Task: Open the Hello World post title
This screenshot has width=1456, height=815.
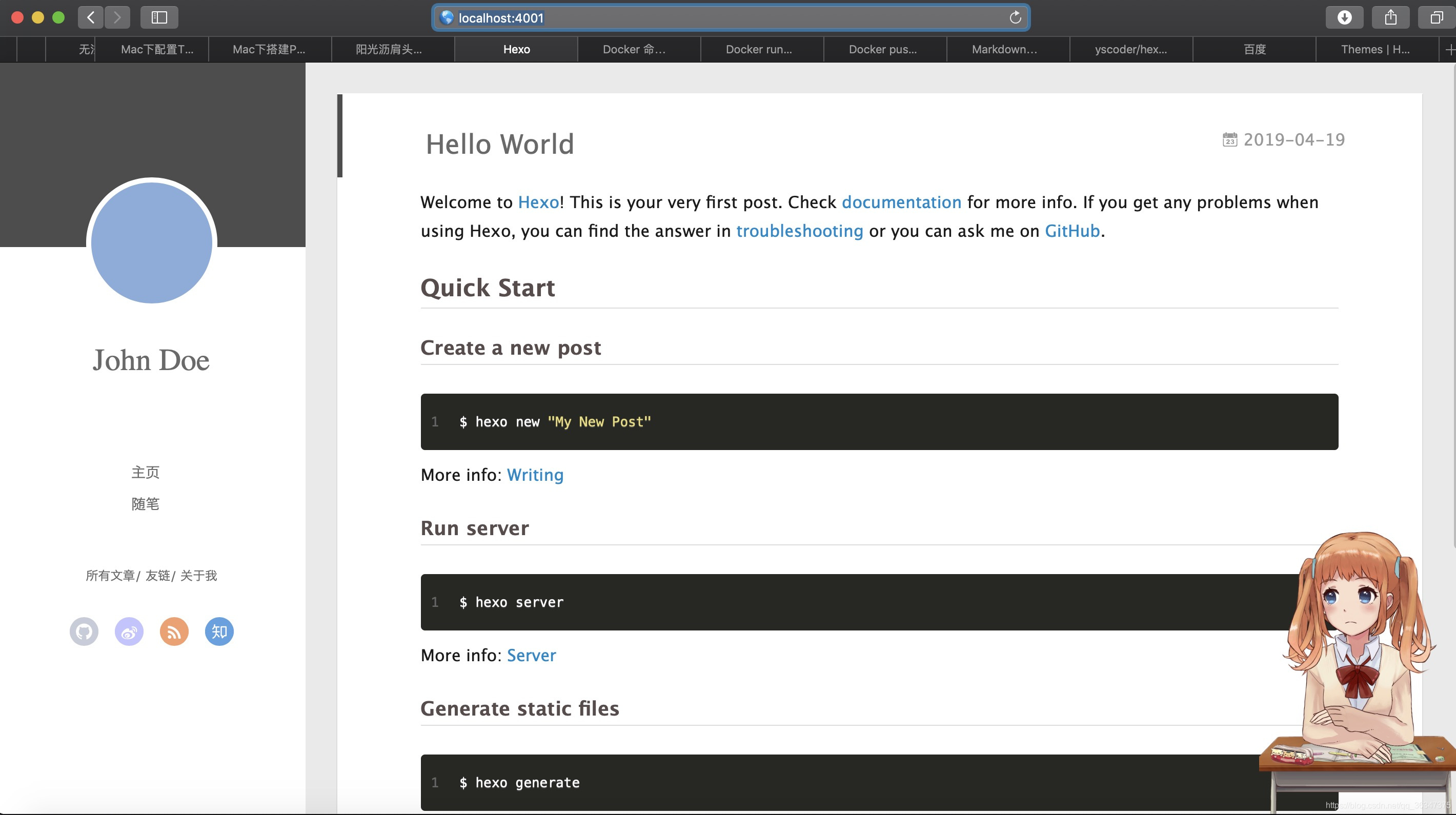Action: coord(500,144)
